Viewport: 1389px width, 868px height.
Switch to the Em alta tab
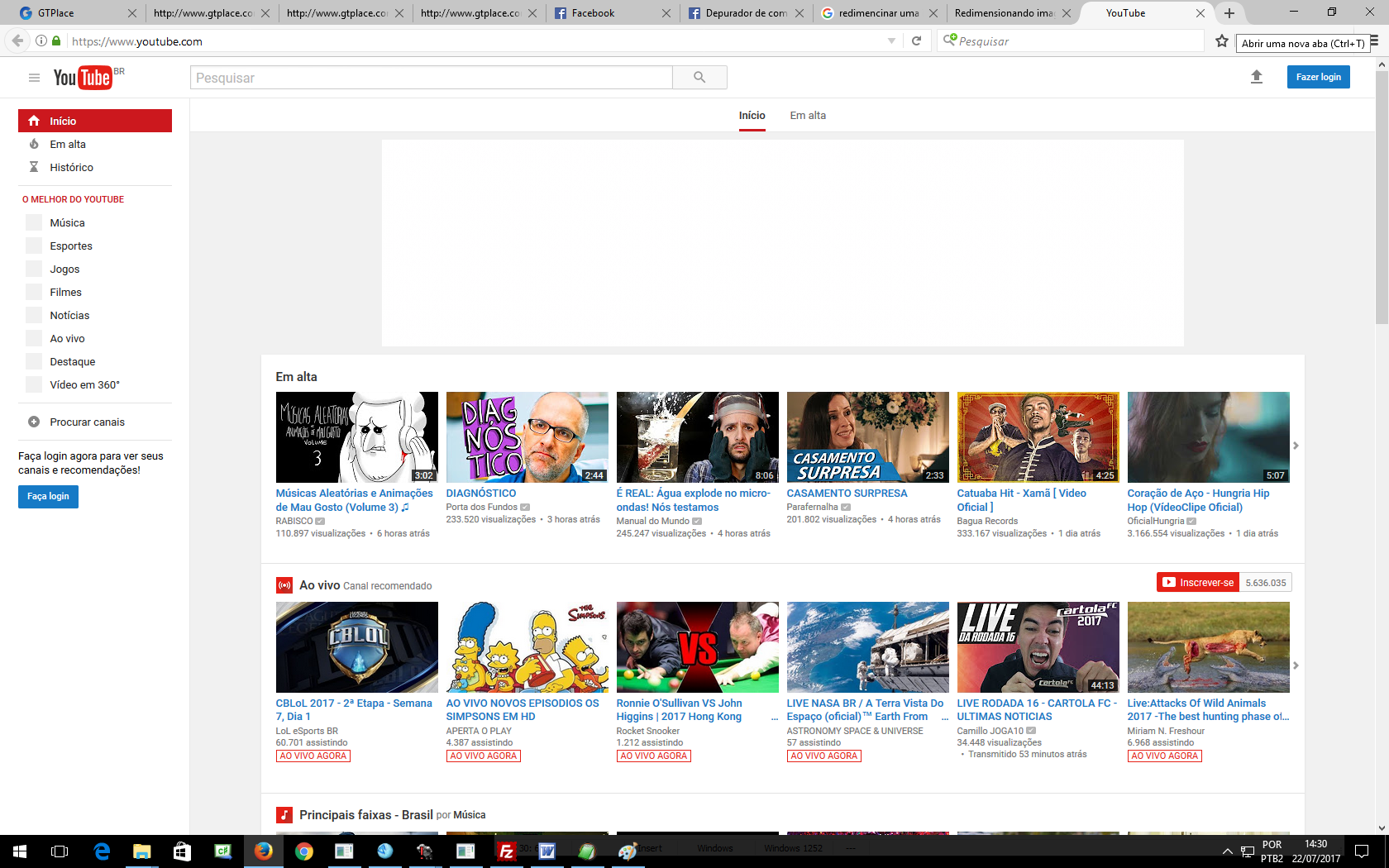tap(808, 115)
